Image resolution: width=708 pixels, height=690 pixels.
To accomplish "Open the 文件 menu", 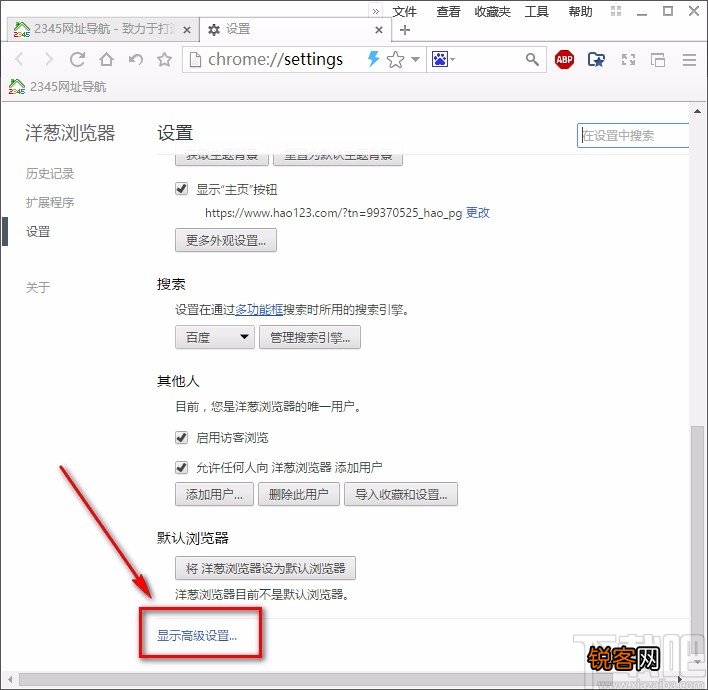I will pyautogui.click(x=404, y=11).
